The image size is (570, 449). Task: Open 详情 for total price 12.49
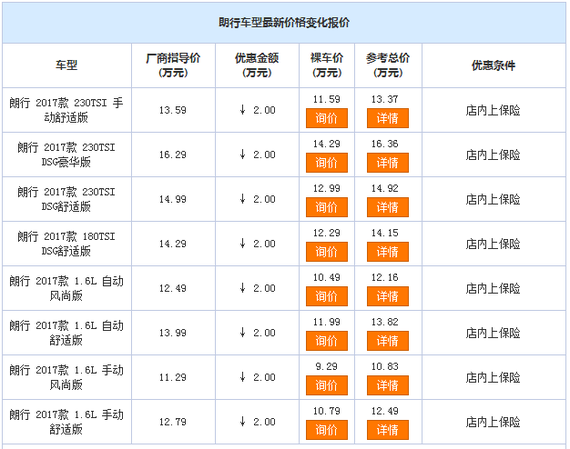[x=388, y=430]
